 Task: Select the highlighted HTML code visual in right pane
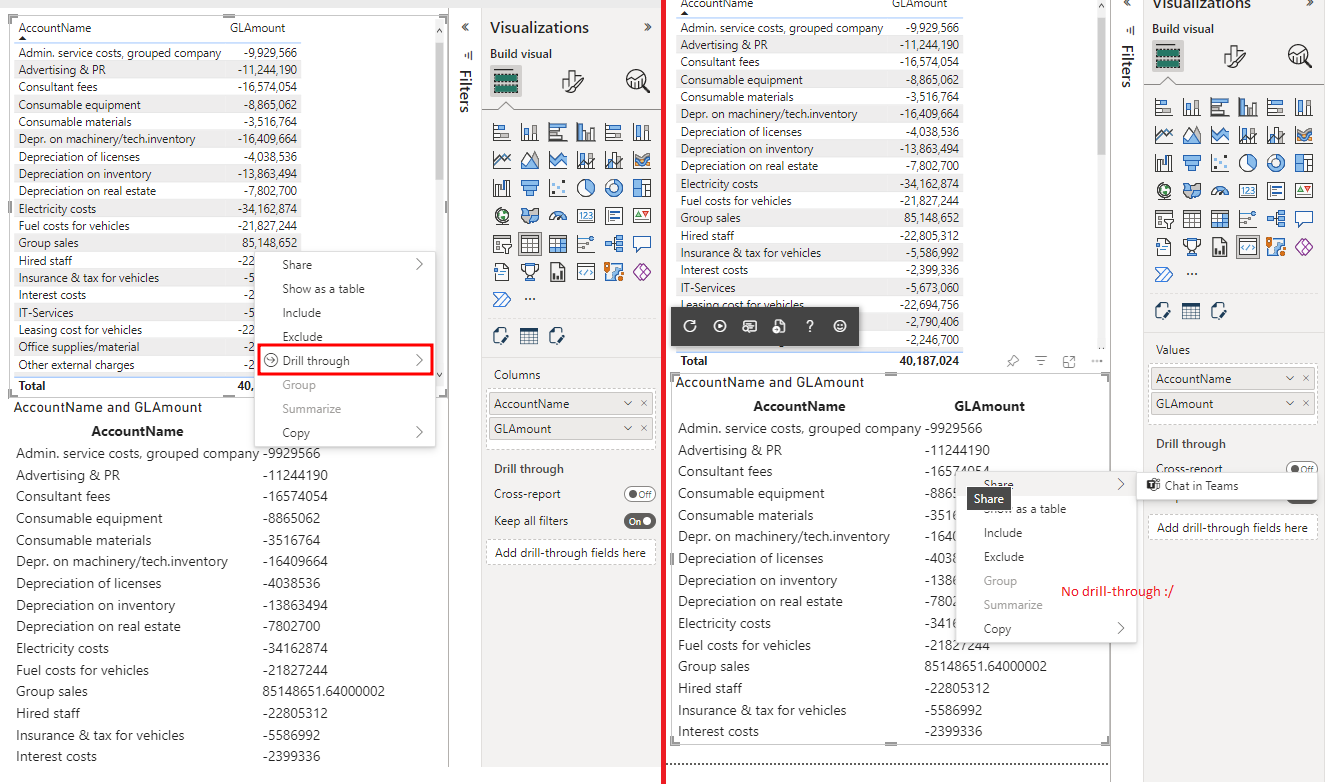point(1248,246)
